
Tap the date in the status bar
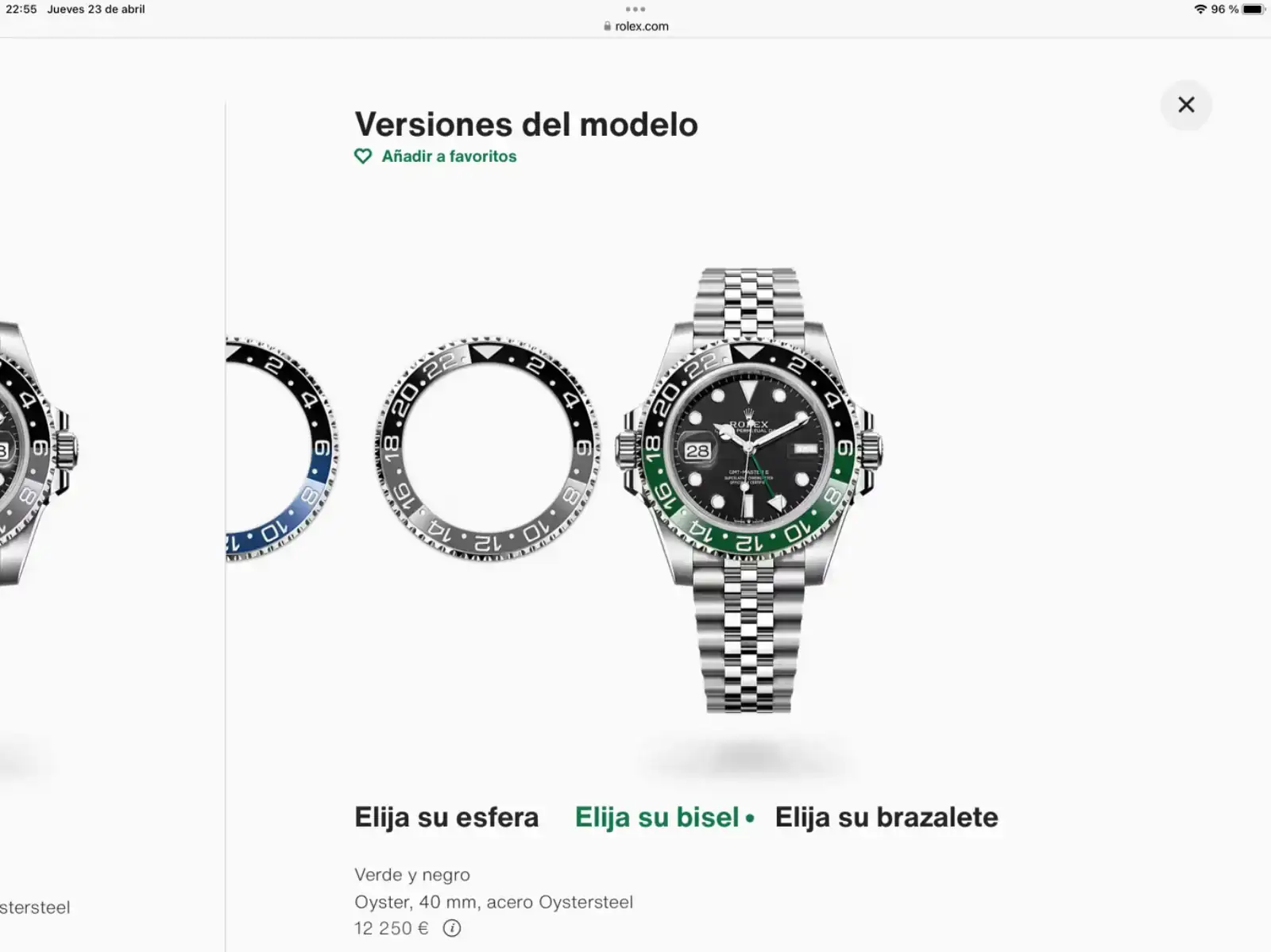coord(96,10)
